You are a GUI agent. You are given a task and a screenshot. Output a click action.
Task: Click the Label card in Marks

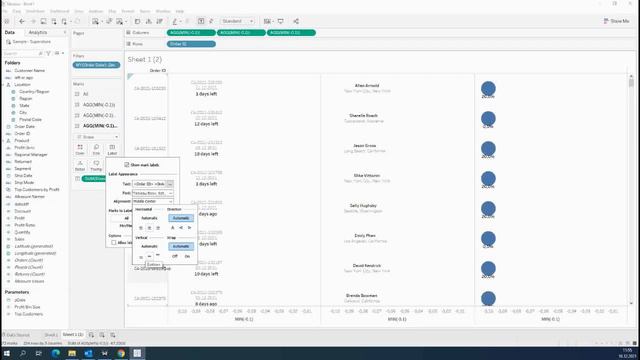click(112, 149)
